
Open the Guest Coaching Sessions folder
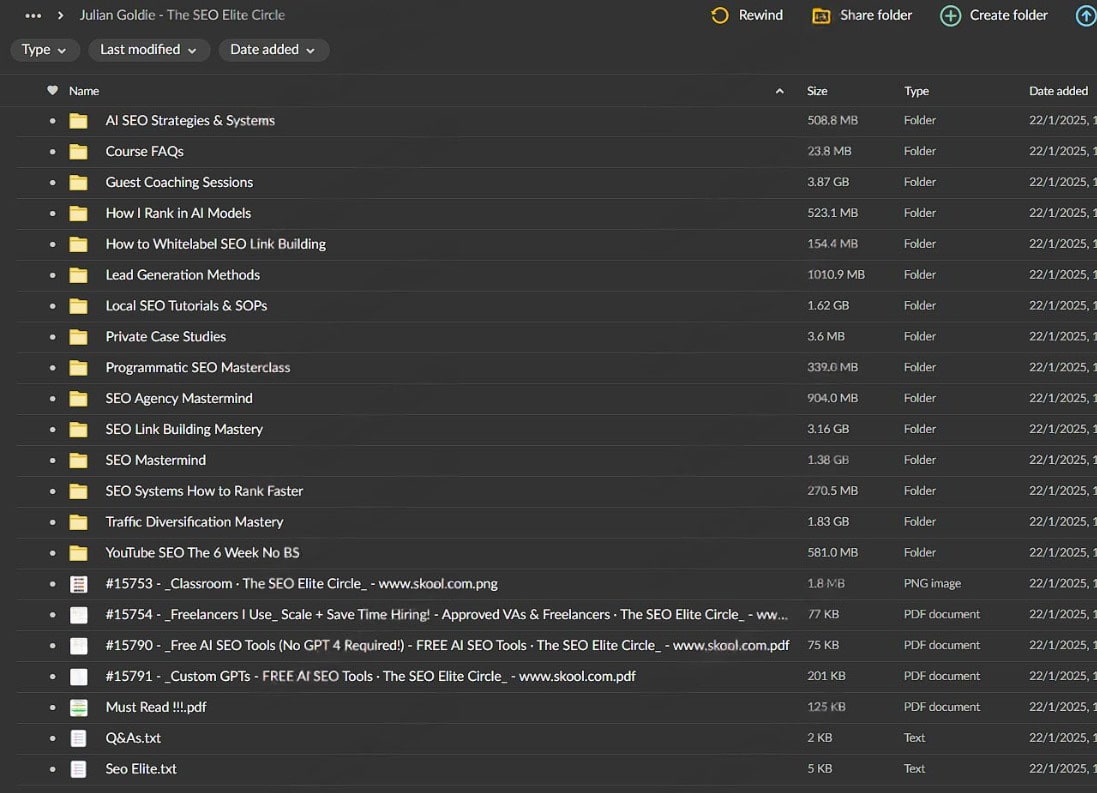pyautogui.click(x=179, y=182)
